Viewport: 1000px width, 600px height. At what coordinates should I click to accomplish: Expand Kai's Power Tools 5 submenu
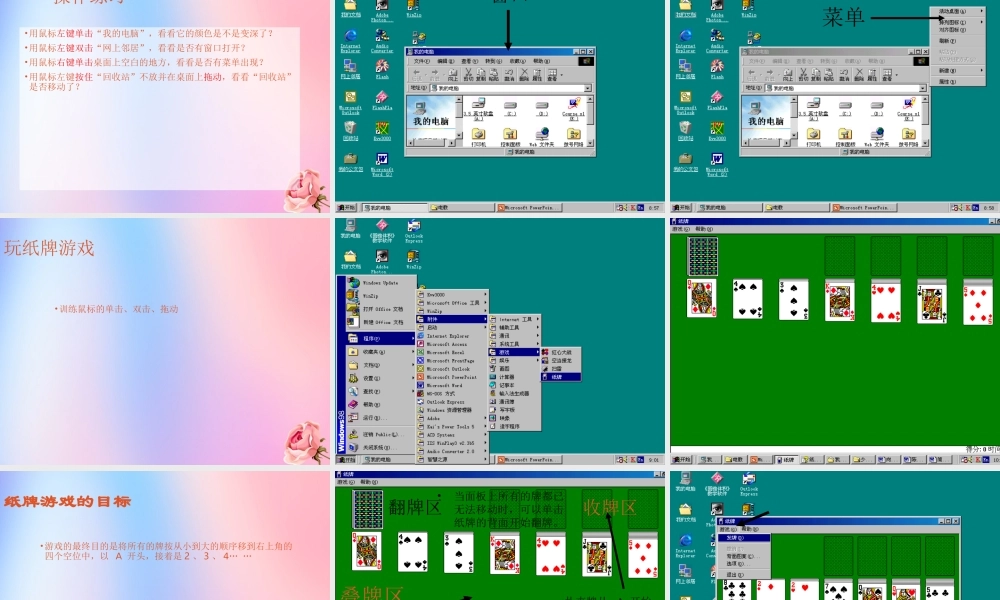[452, 427]
